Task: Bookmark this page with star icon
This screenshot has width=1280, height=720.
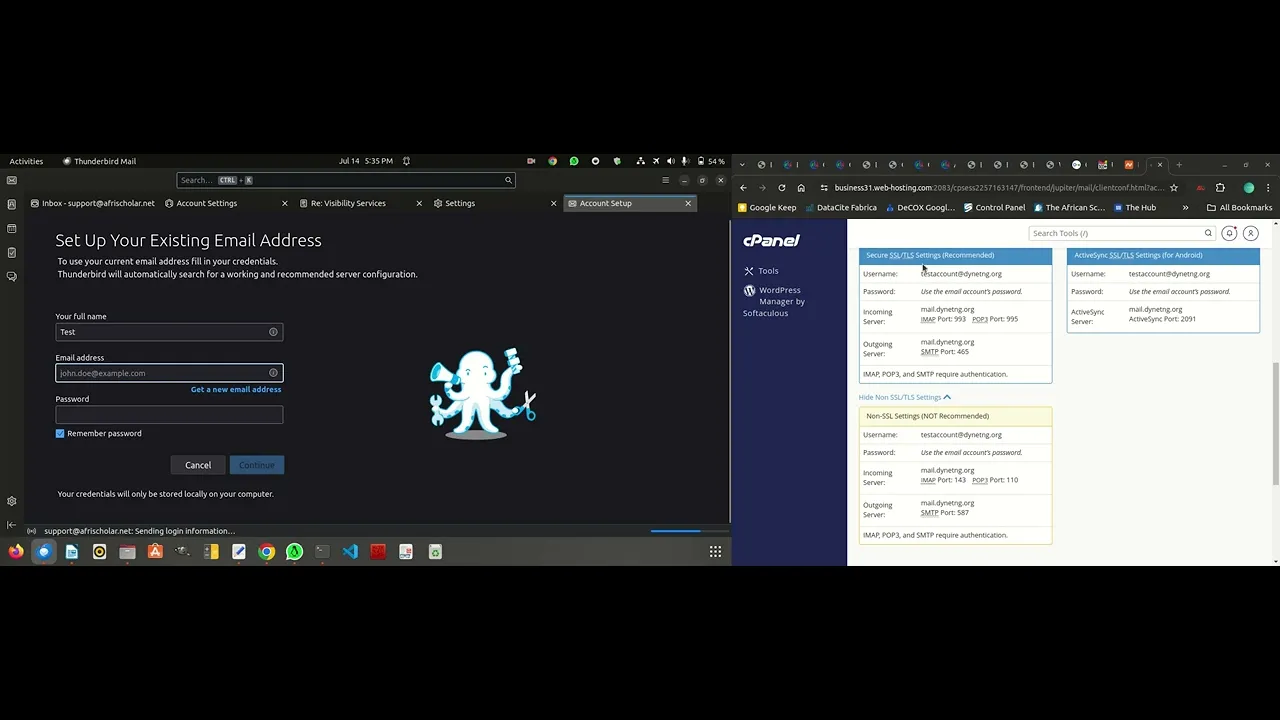Action: (1174, 187)
